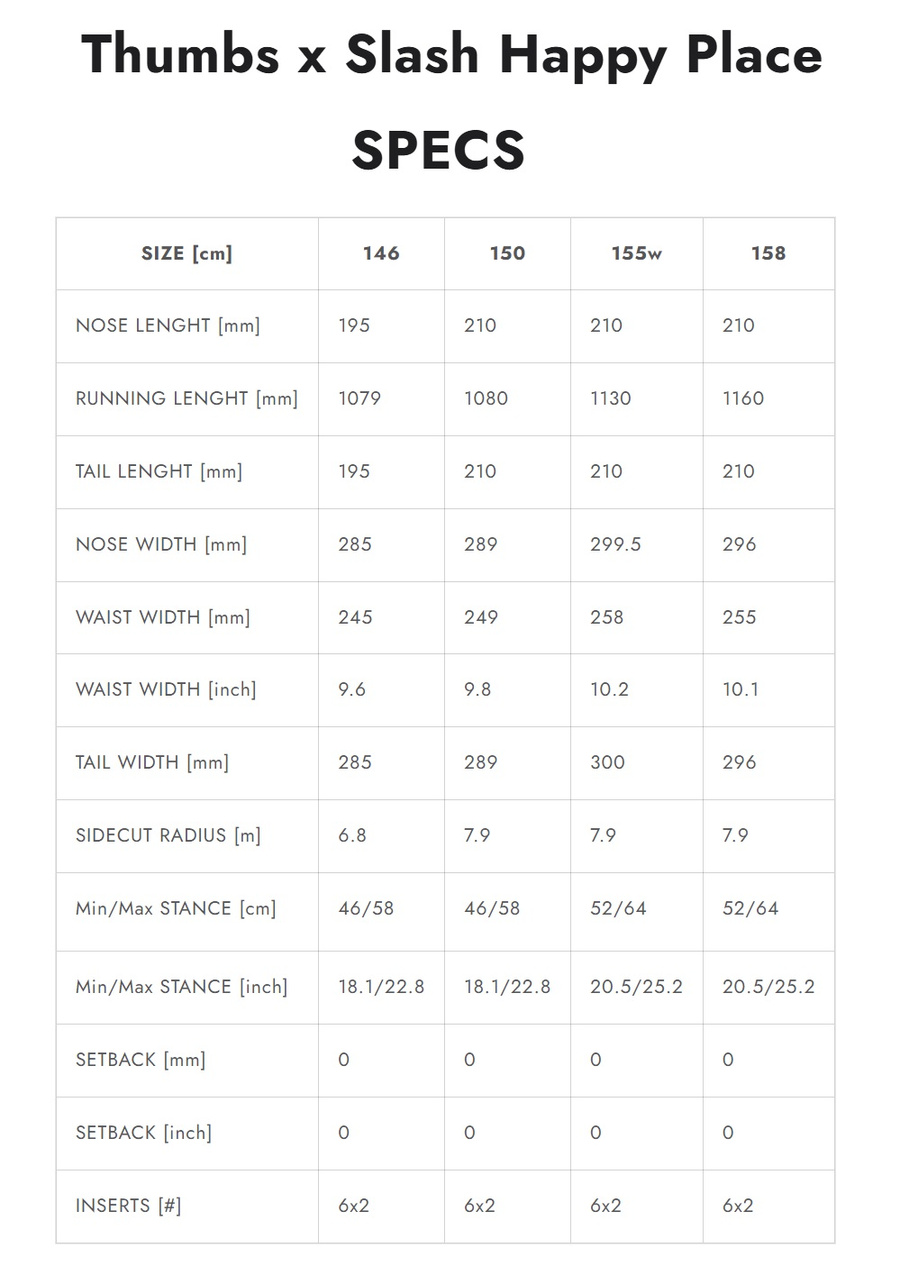The height and width of the screenshot is (1277, 900).
Task: Click the 300 tail width value
Action: [607, 762]
